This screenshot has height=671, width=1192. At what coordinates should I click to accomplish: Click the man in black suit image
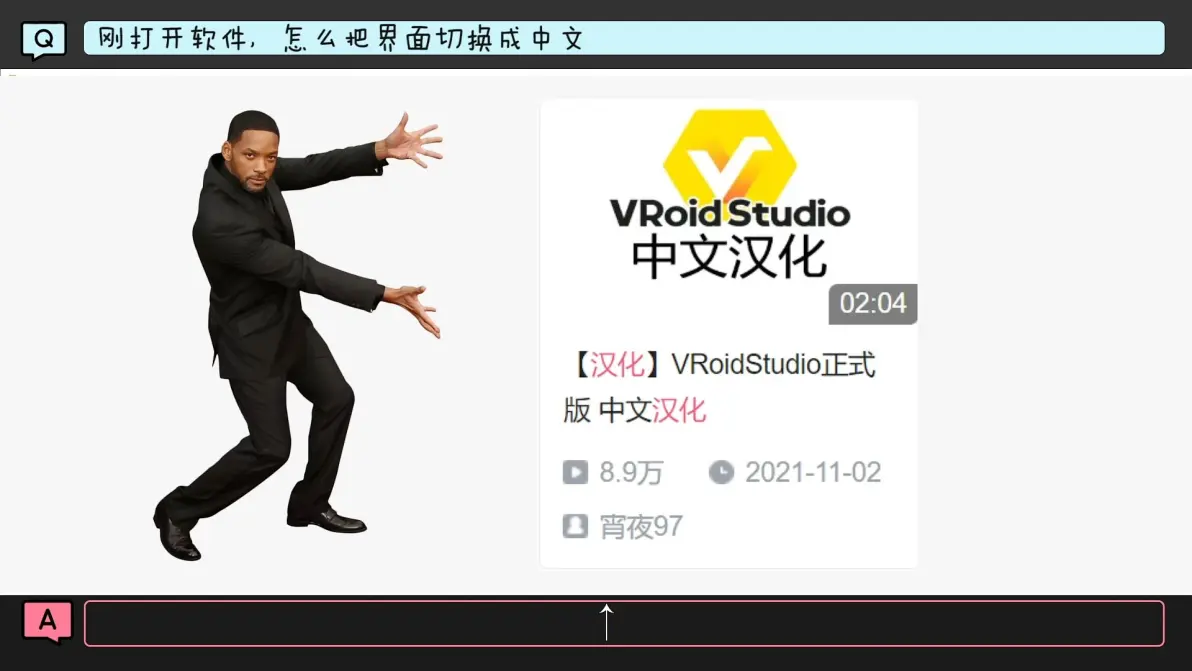(x=298, y=334)
